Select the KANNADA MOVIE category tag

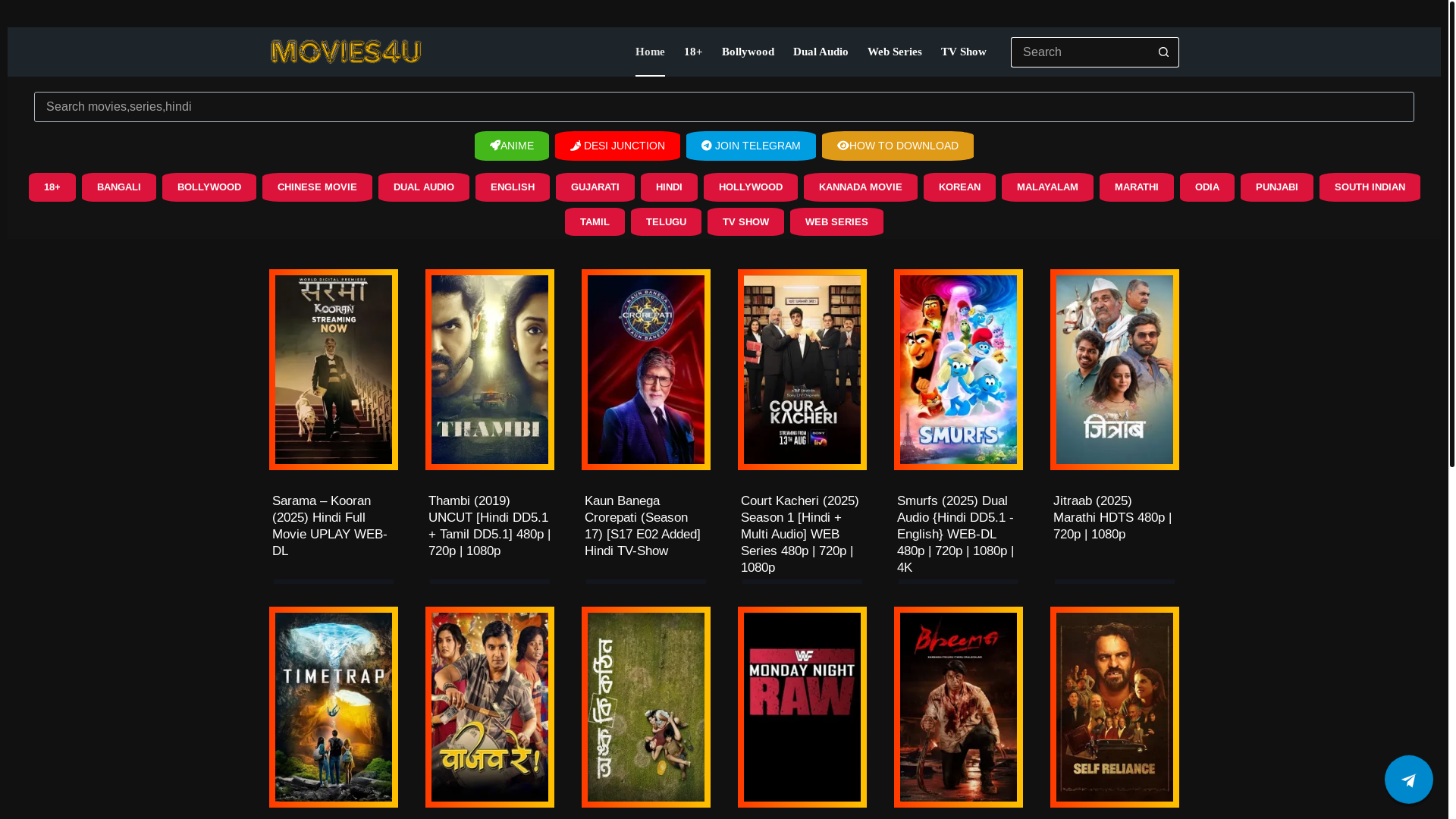(x=861, y=187)
